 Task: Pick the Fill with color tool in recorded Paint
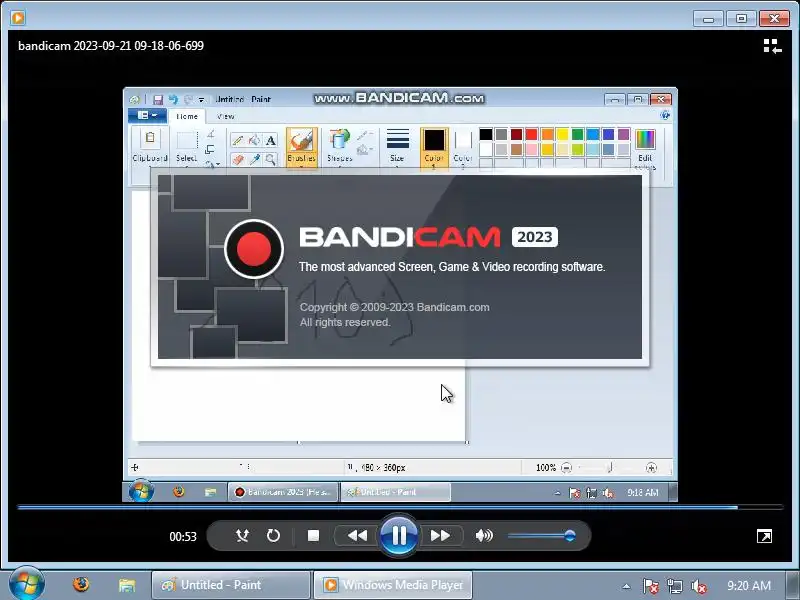[254, 140]
